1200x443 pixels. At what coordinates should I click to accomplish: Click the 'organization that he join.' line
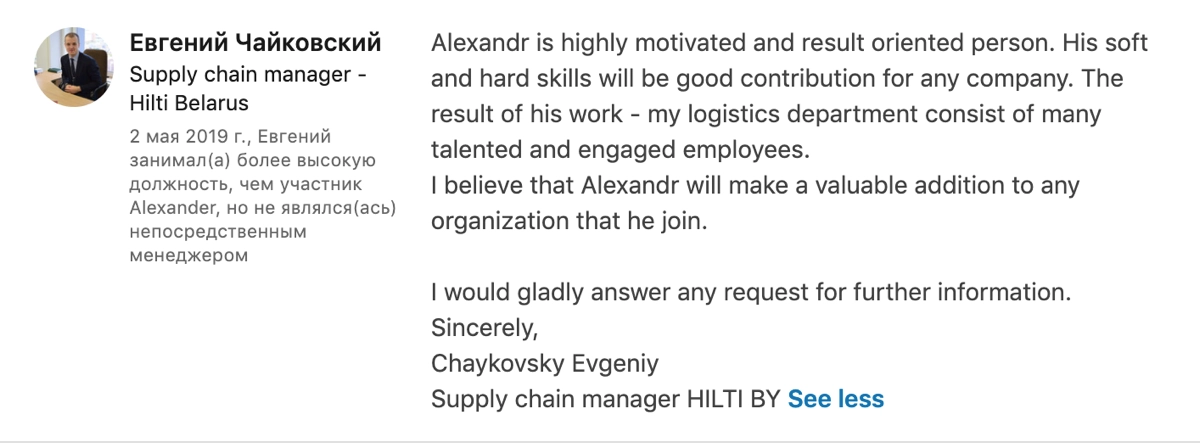point(569,222)
